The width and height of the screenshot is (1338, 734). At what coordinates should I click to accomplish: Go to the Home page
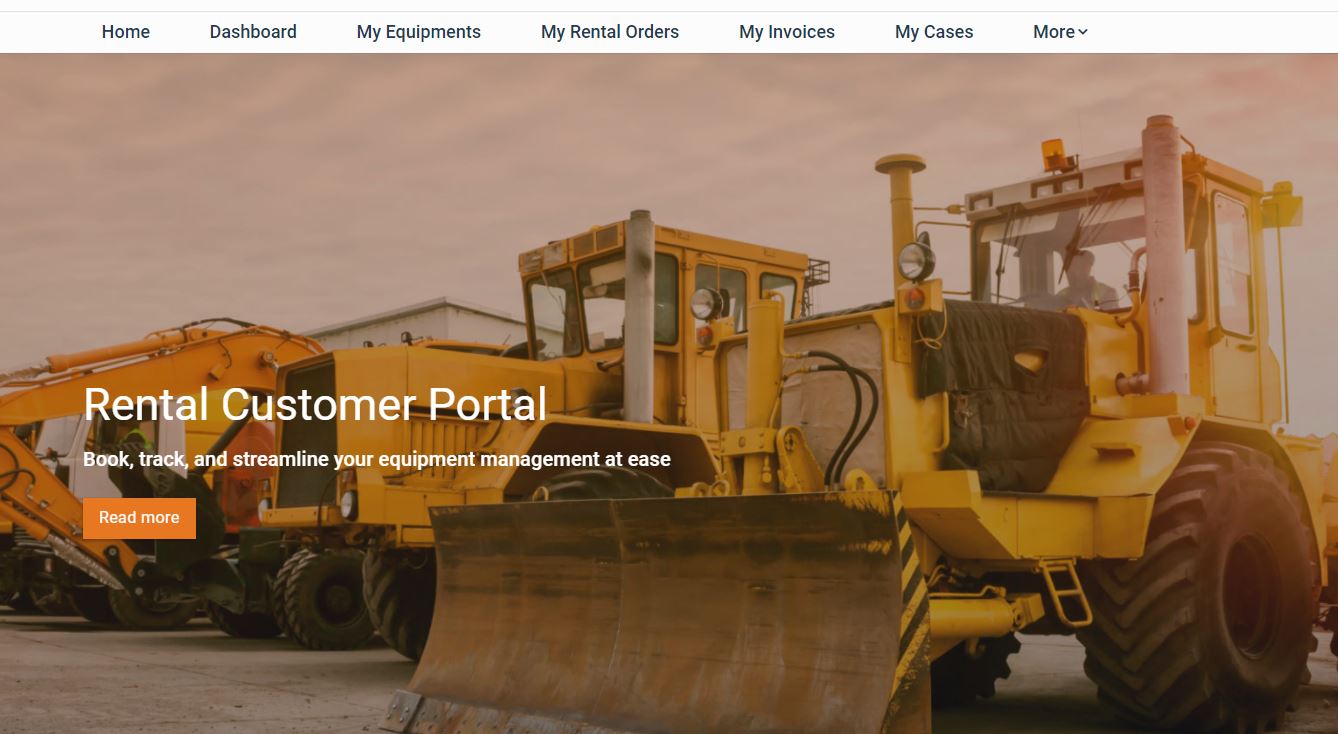(x=126, y=32)
